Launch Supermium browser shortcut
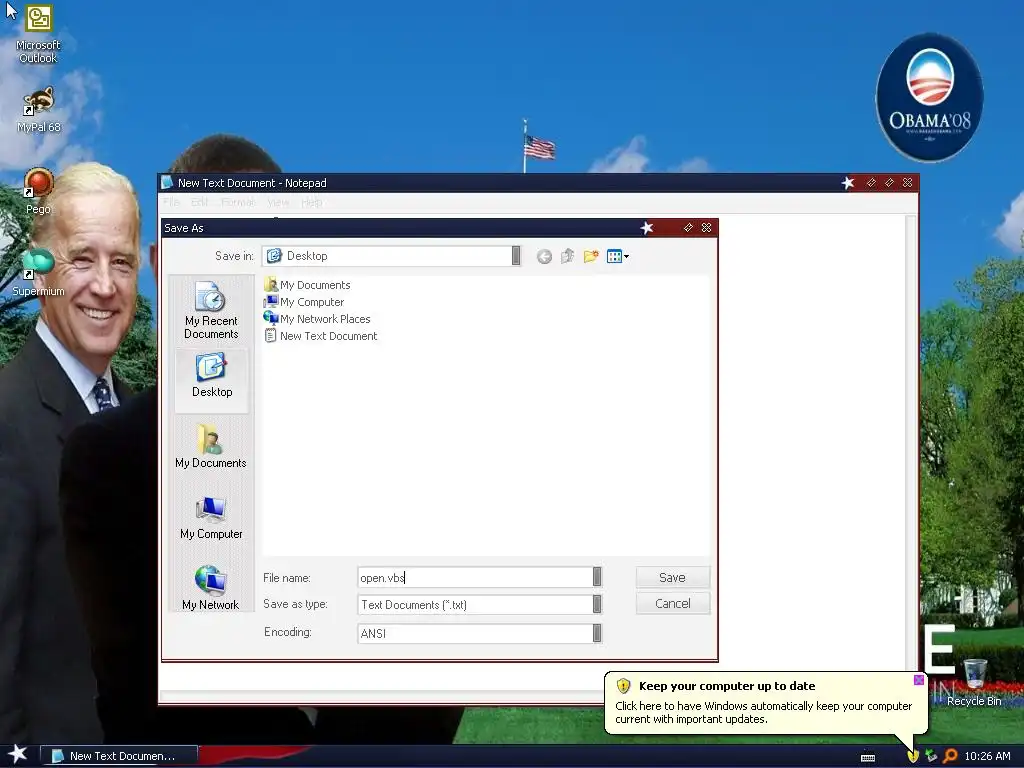The image size is (1024, 768). [38, 272]
